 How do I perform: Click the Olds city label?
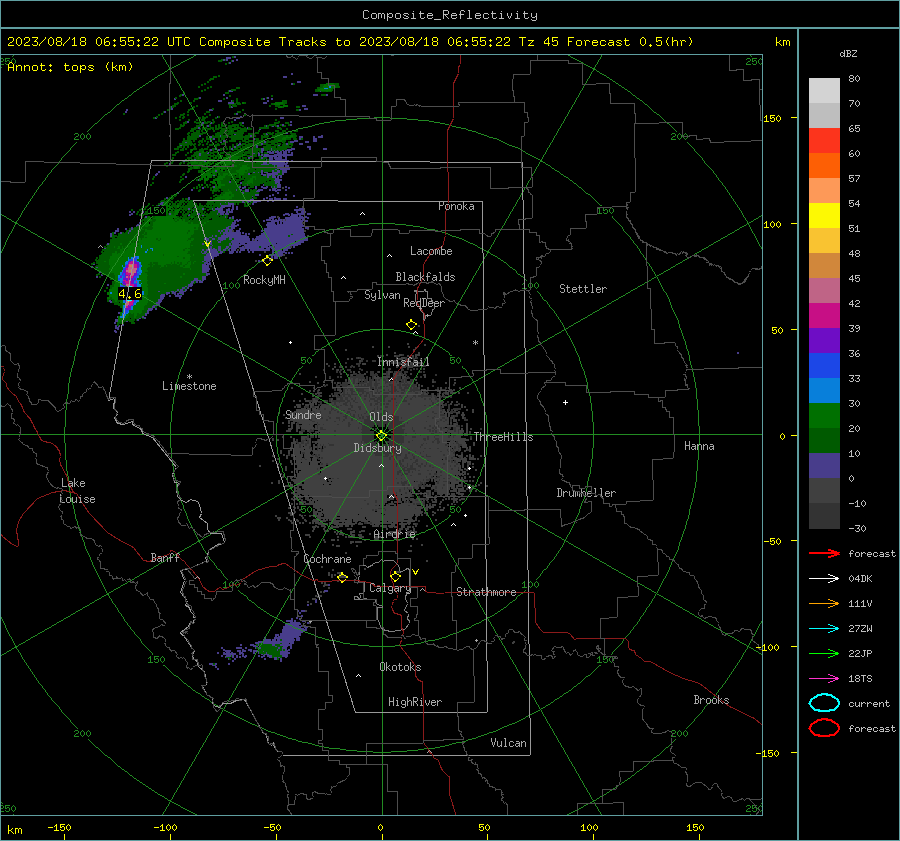(x=381, y=417)
